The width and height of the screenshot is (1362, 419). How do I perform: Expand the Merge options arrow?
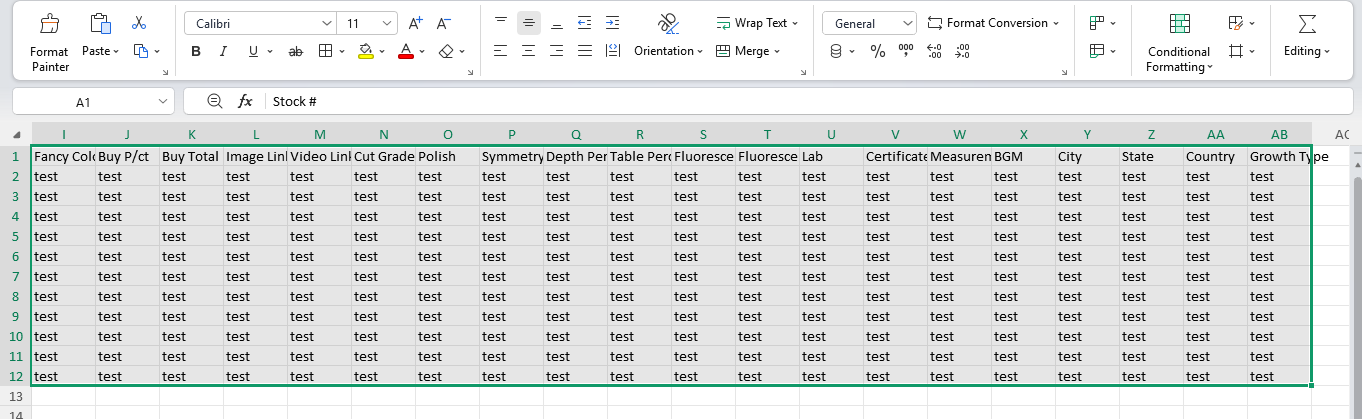point(777,51)
